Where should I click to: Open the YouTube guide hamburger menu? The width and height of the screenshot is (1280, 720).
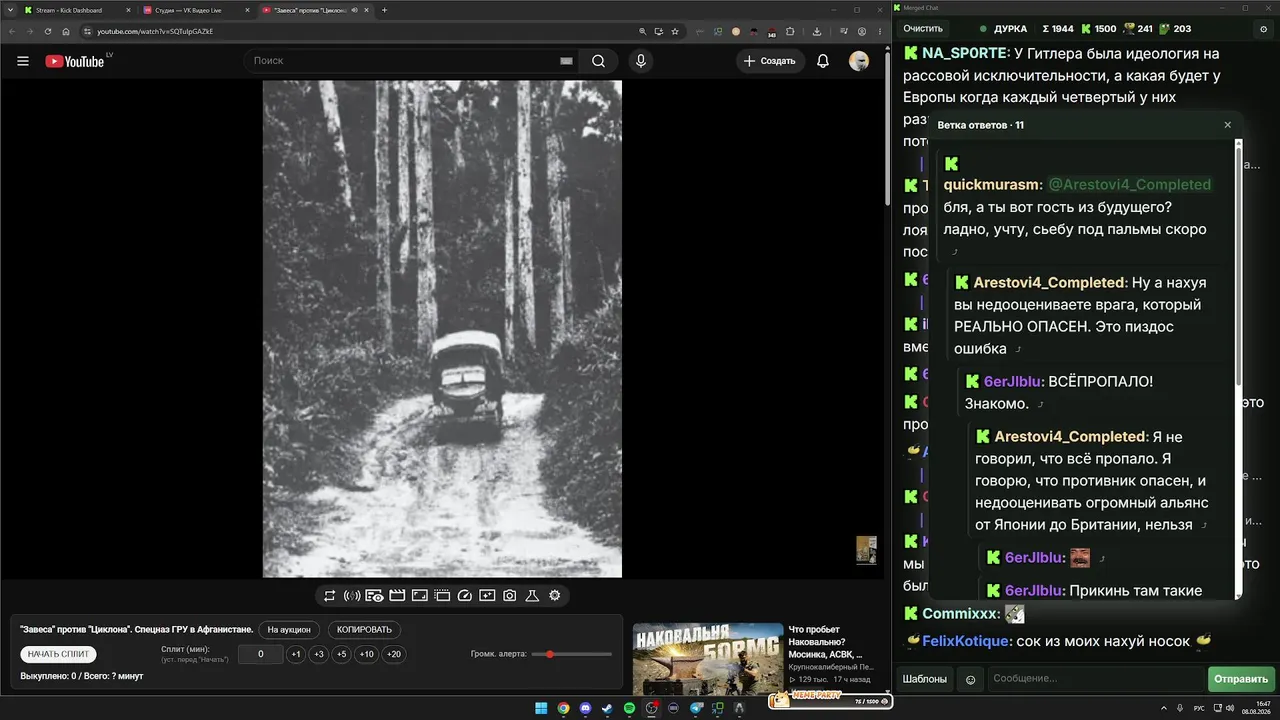pyautogui.click(x=23, y=61)
